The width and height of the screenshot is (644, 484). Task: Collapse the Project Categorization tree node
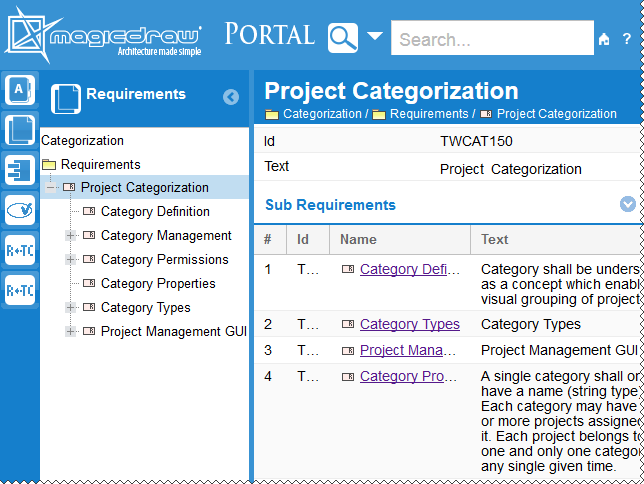pyautogui.click(x=51, y=188)
